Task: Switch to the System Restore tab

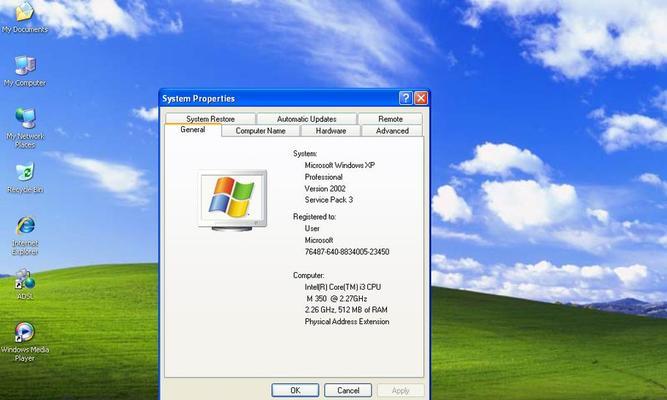Action: point(210,119)
